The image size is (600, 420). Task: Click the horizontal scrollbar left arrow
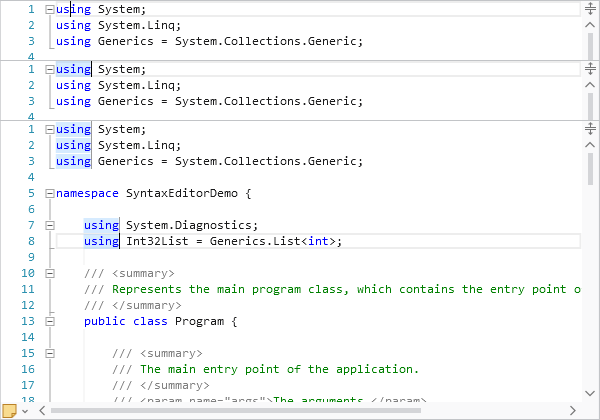[41, 410]
